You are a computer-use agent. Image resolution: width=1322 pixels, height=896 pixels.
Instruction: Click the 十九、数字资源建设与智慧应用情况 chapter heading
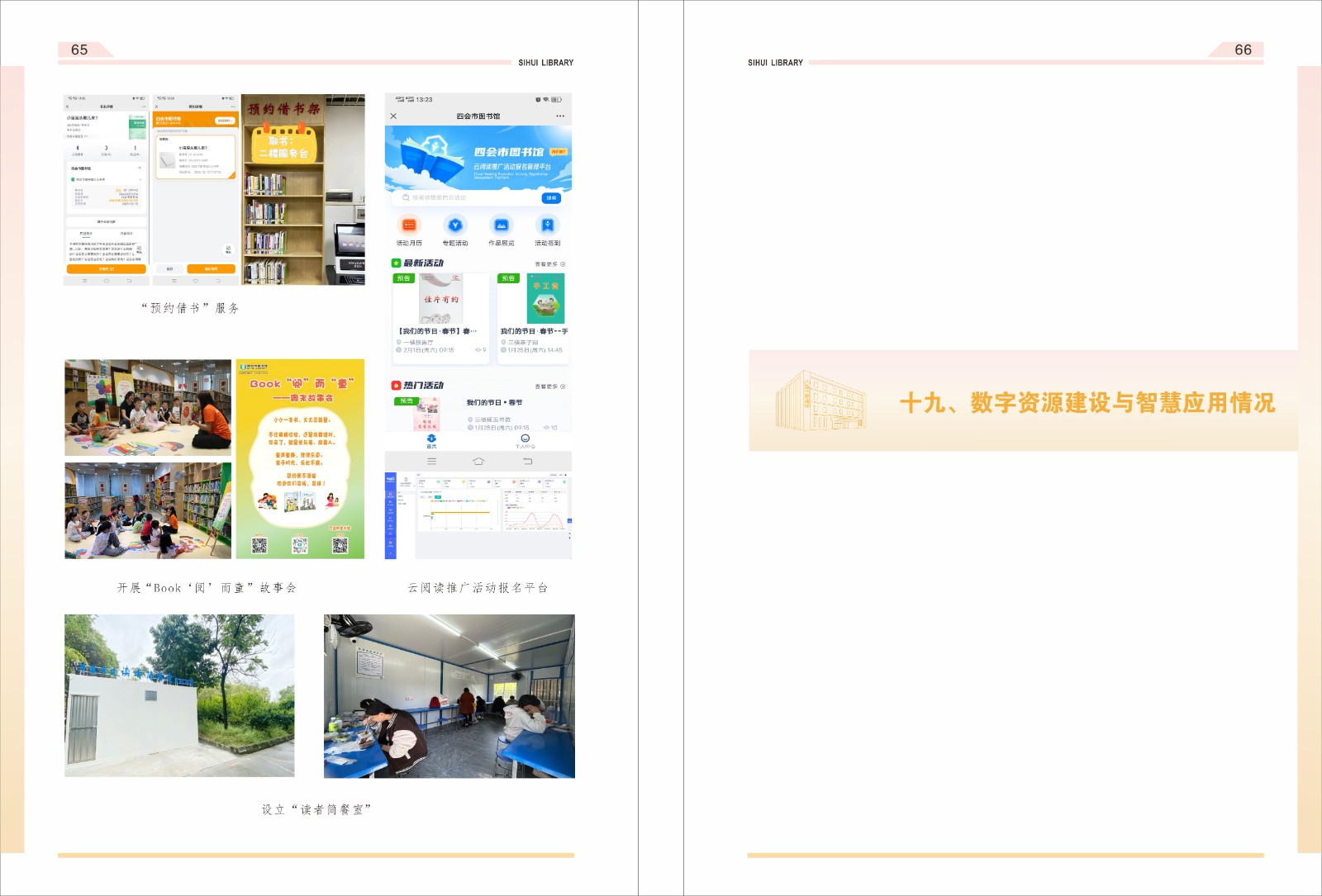(1087, 403)
